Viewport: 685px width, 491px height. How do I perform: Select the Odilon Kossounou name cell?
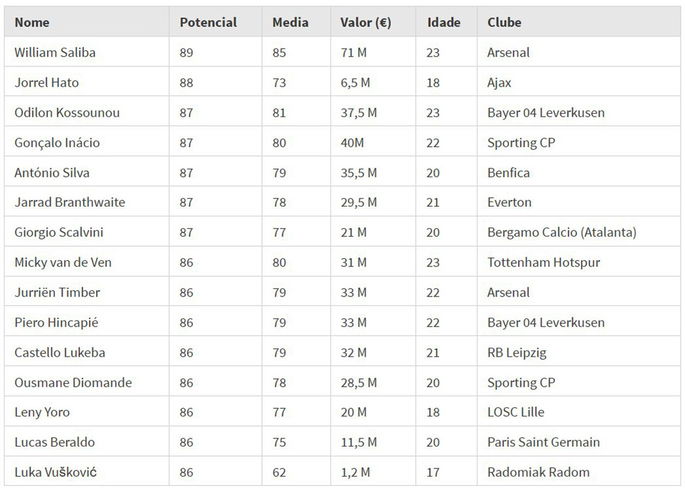(66, 112)
